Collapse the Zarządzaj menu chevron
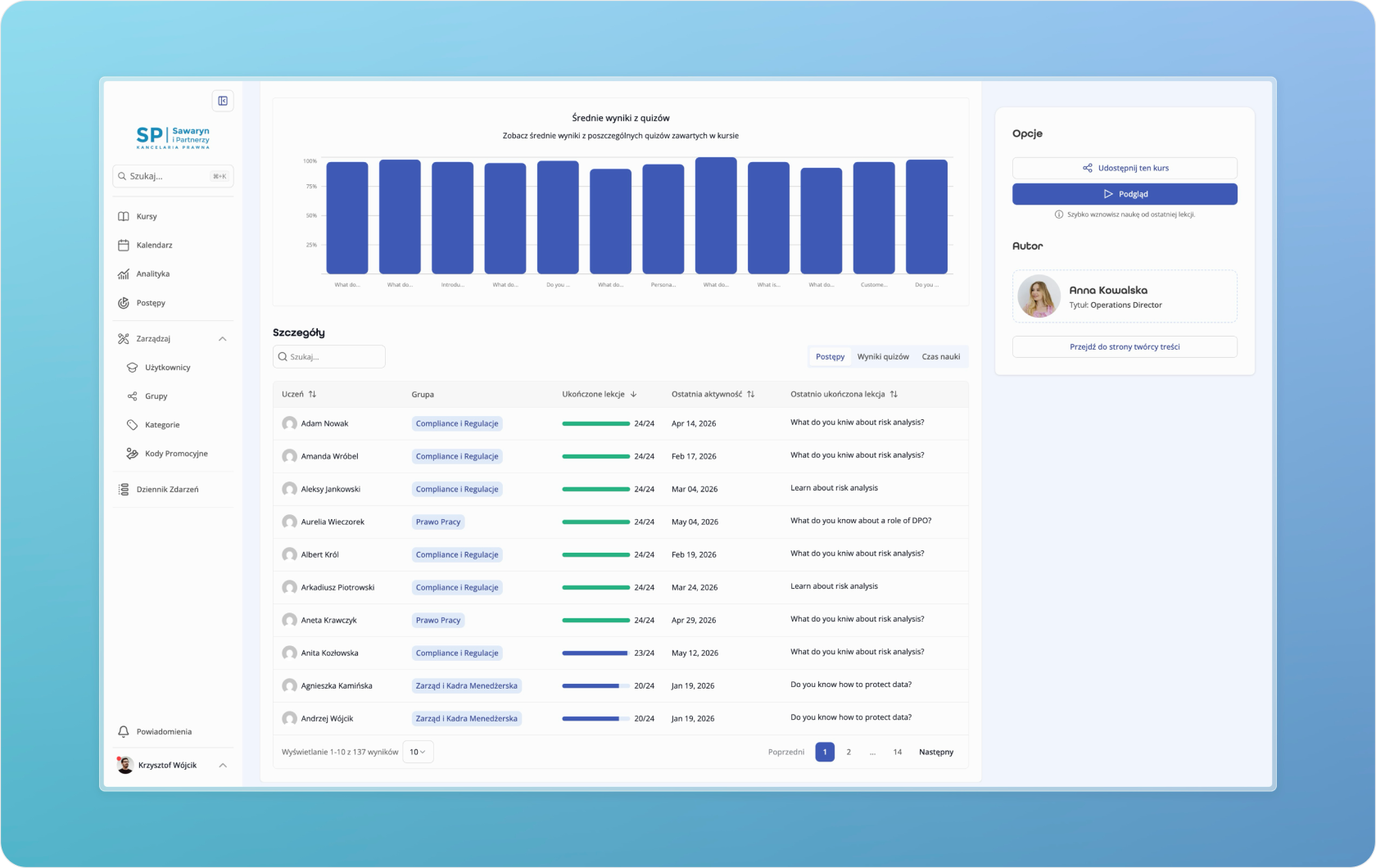1376x868 pixels. (223, 339)
